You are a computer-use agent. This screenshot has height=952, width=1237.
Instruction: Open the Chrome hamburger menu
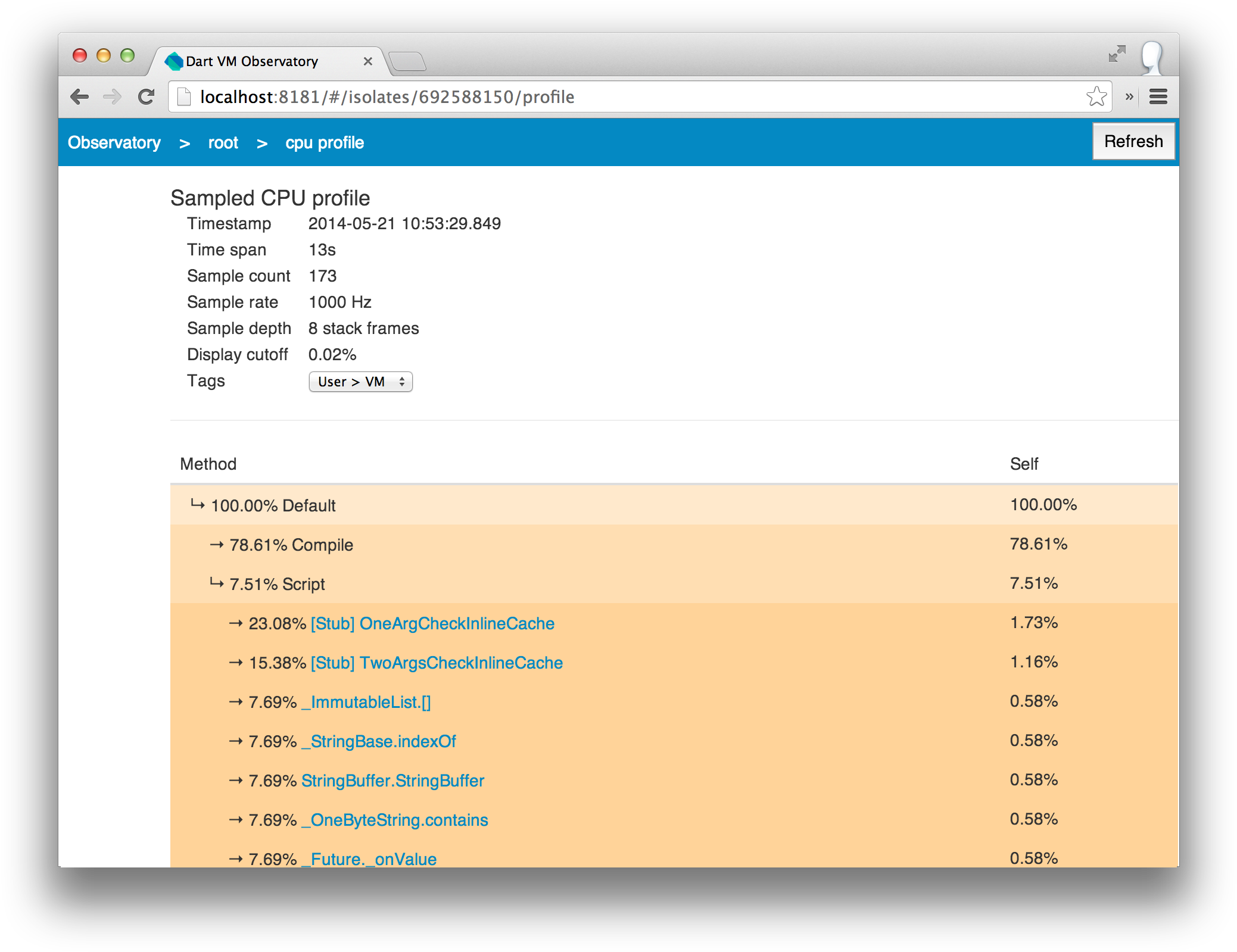tap(1158, 96)
